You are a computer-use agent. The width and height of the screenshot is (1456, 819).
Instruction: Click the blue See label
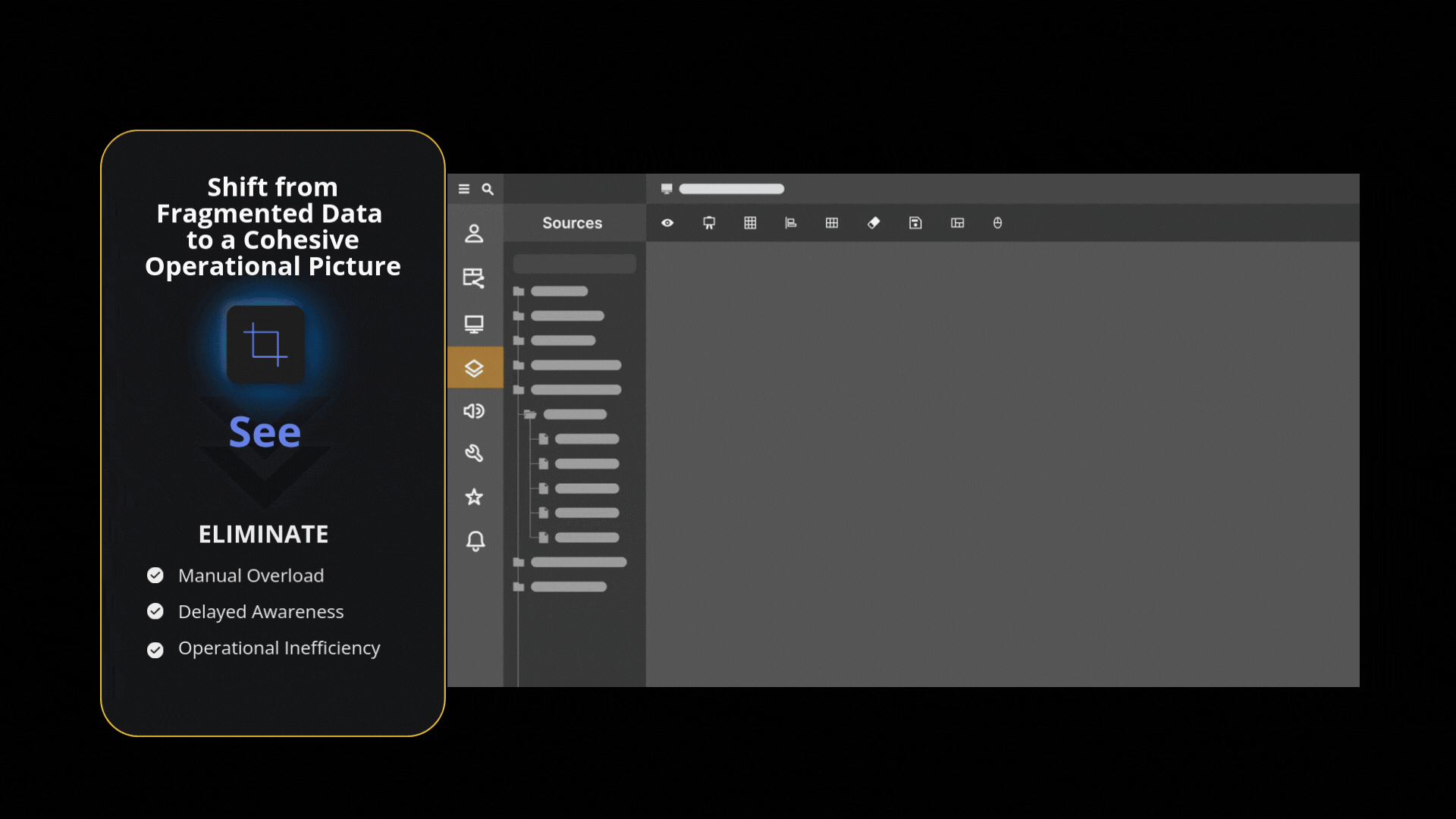(265, 432)
